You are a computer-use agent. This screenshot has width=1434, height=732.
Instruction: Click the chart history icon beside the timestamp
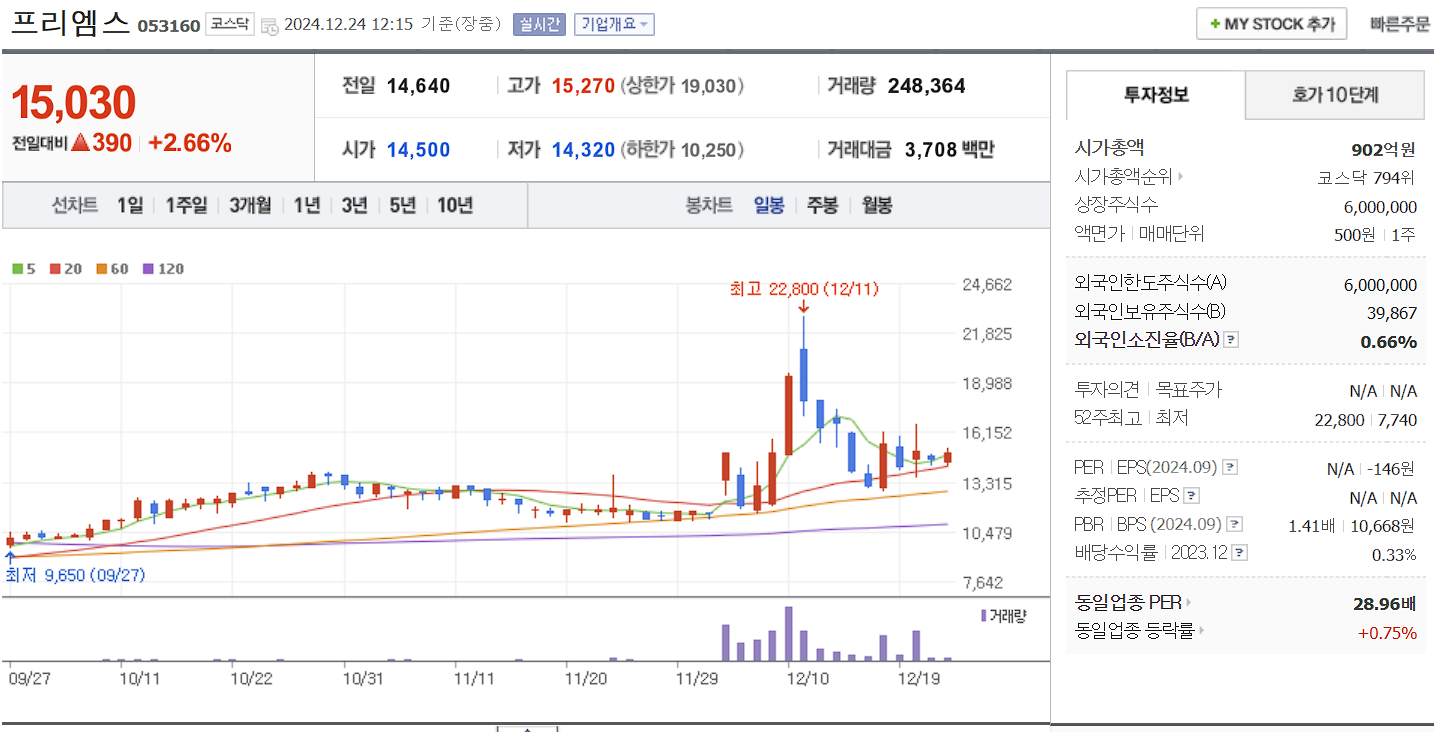269,25
